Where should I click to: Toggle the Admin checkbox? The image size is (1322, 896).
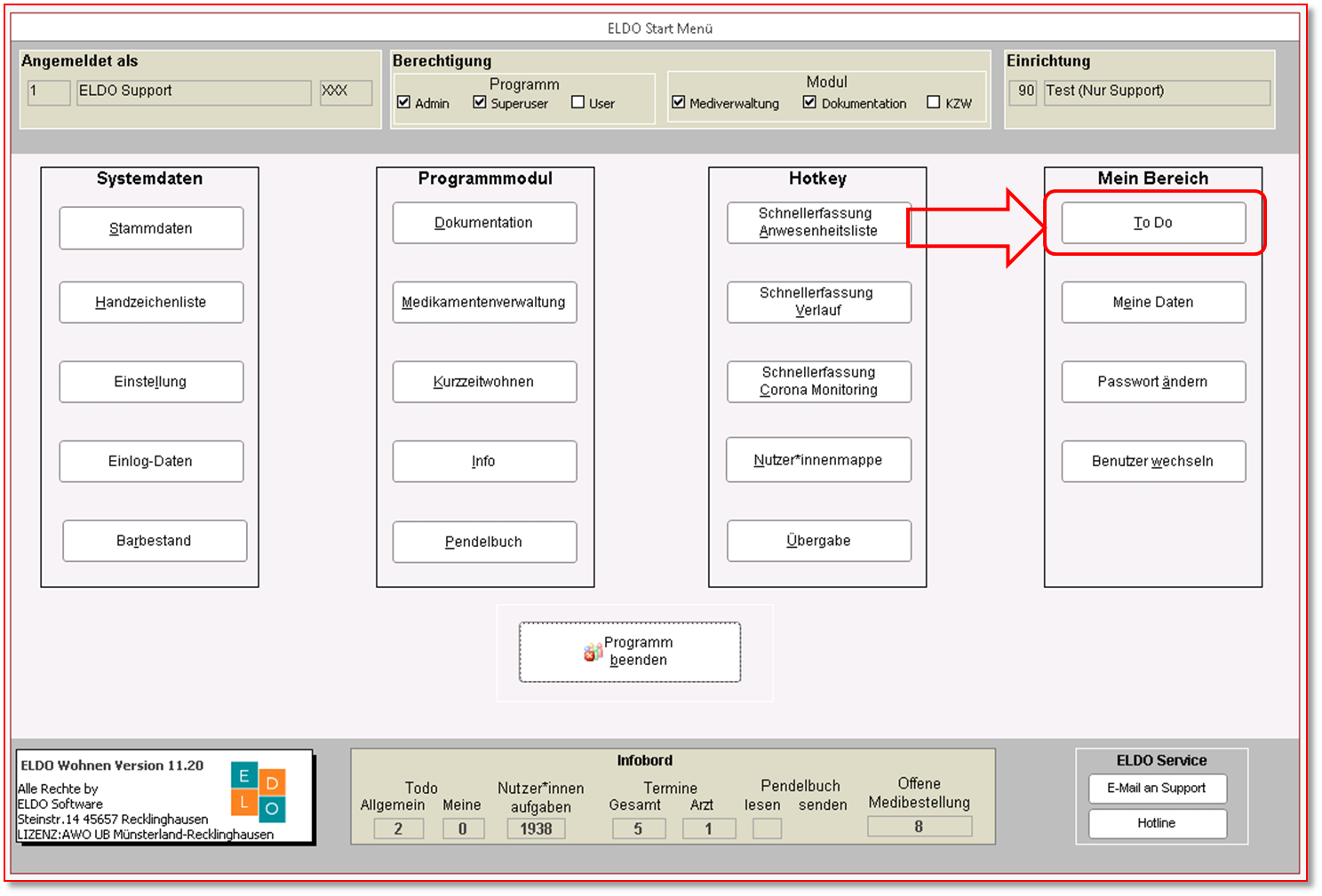point(404,102)
